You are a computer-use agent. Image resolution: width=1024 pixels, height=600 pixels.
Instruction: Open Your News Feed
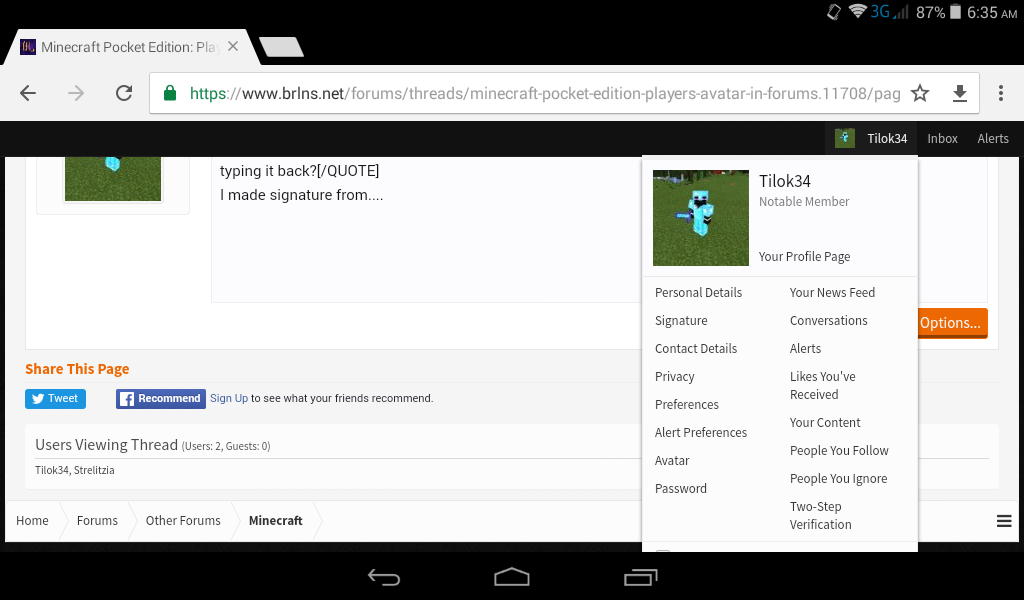point(832,292)
